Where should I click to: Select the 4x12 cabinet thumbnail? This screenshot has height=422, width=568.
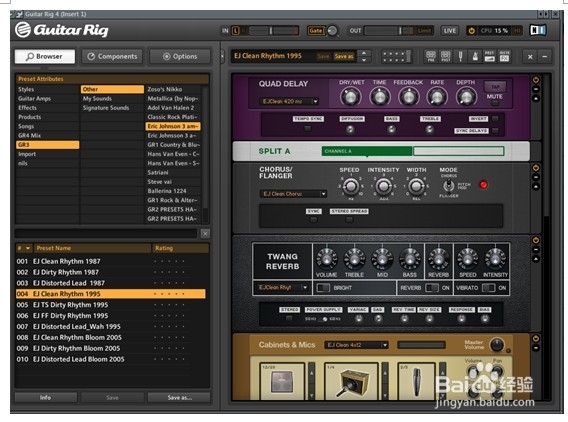click(283, 382)
